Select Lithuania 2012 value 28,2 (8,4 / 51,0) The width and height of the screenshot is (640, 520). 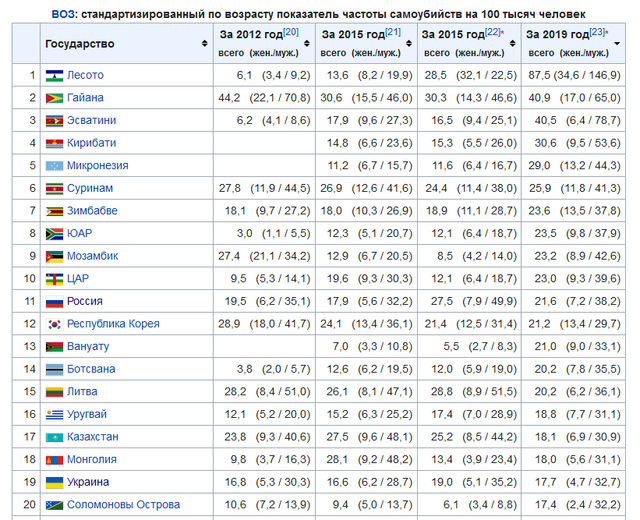267,392
